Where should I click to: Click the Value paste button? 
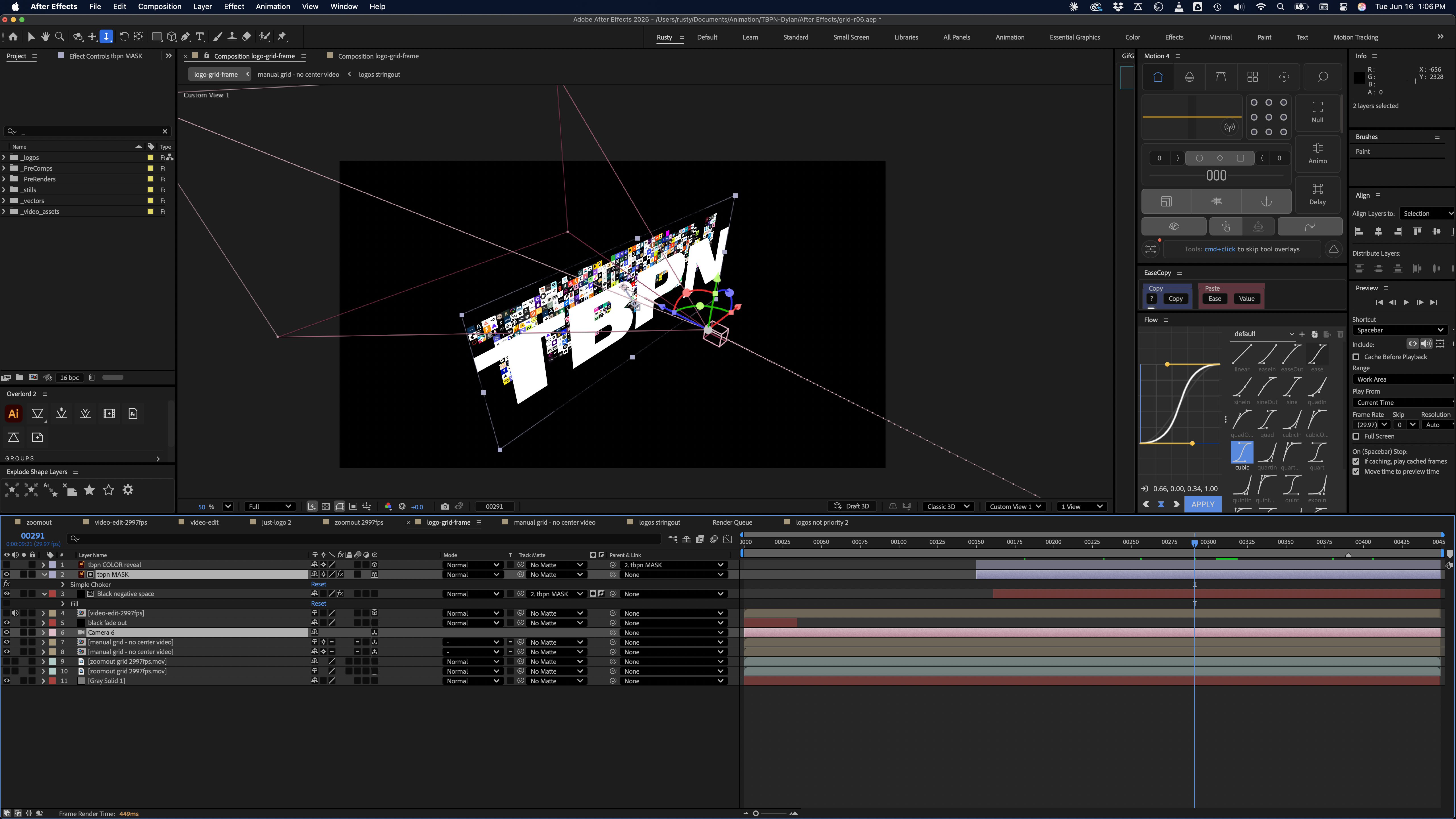tap(1246, 299)
